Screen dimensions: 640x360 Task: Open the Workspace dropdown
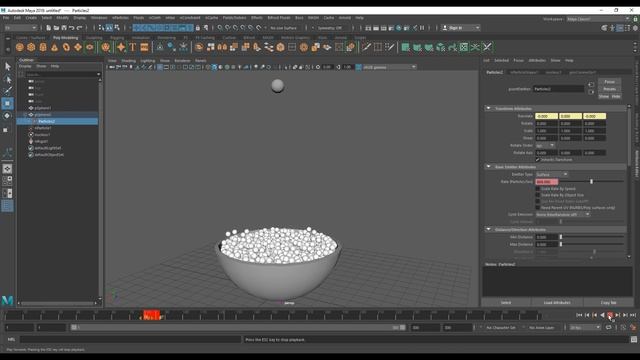click(598, 19)
